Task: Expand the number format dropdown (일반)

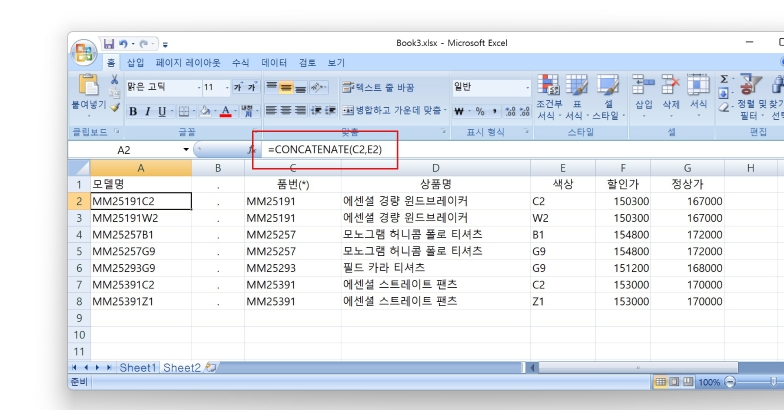Action: tap(527, 87)
